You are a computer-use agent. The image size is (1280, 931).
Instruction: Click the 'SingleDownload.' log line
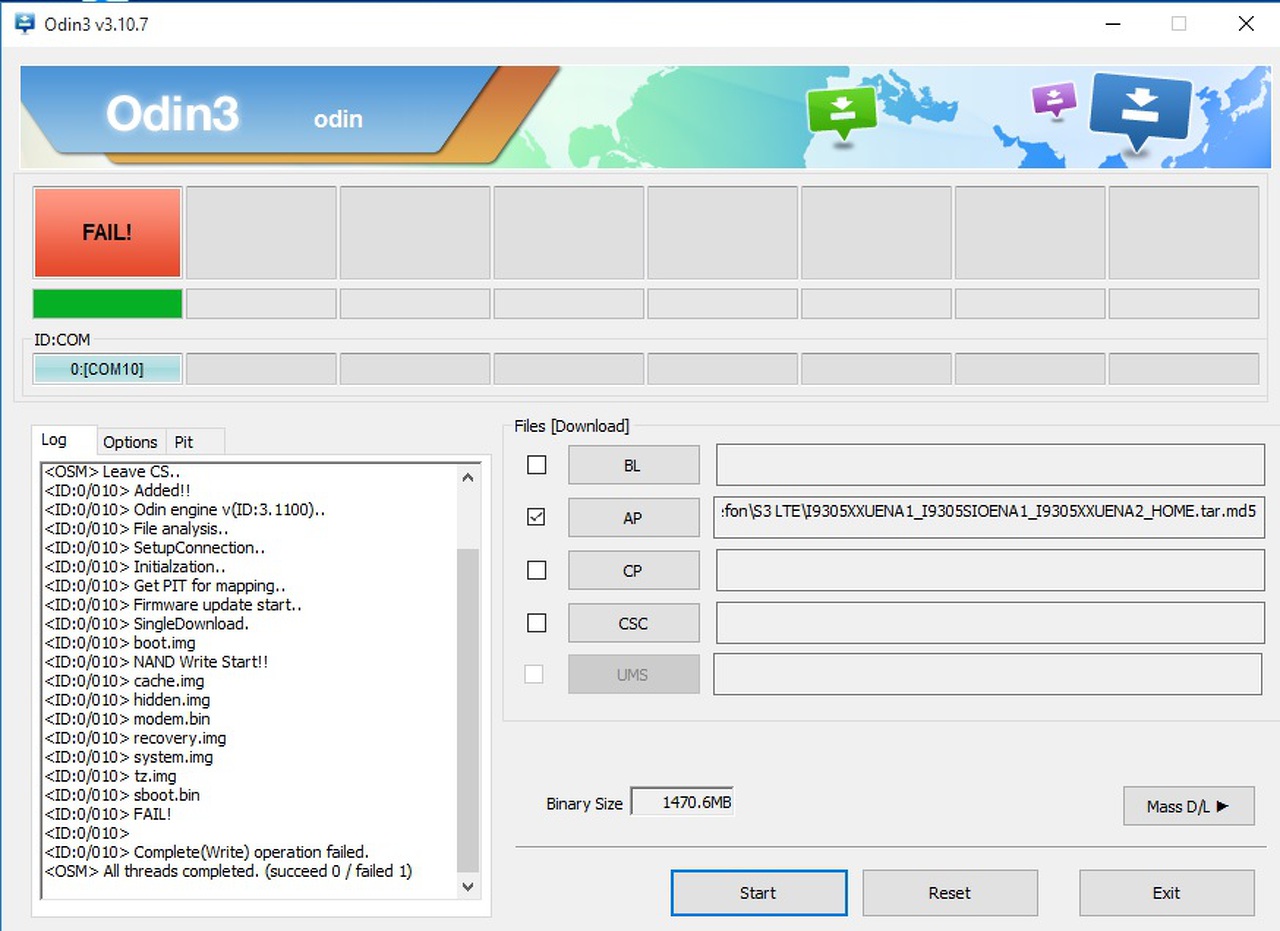tap(147, 624)
